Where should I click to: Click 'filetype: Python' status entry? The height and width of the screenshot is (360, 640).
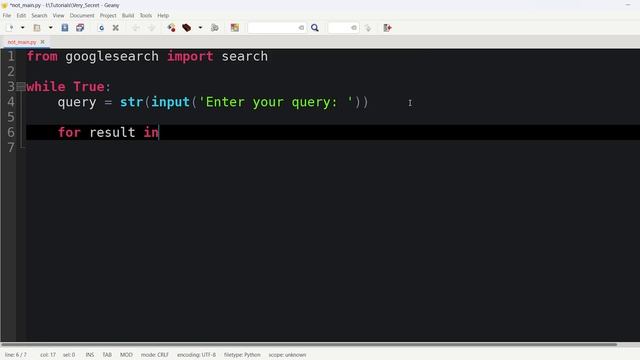pyautogui.click(x=242, y=355)
